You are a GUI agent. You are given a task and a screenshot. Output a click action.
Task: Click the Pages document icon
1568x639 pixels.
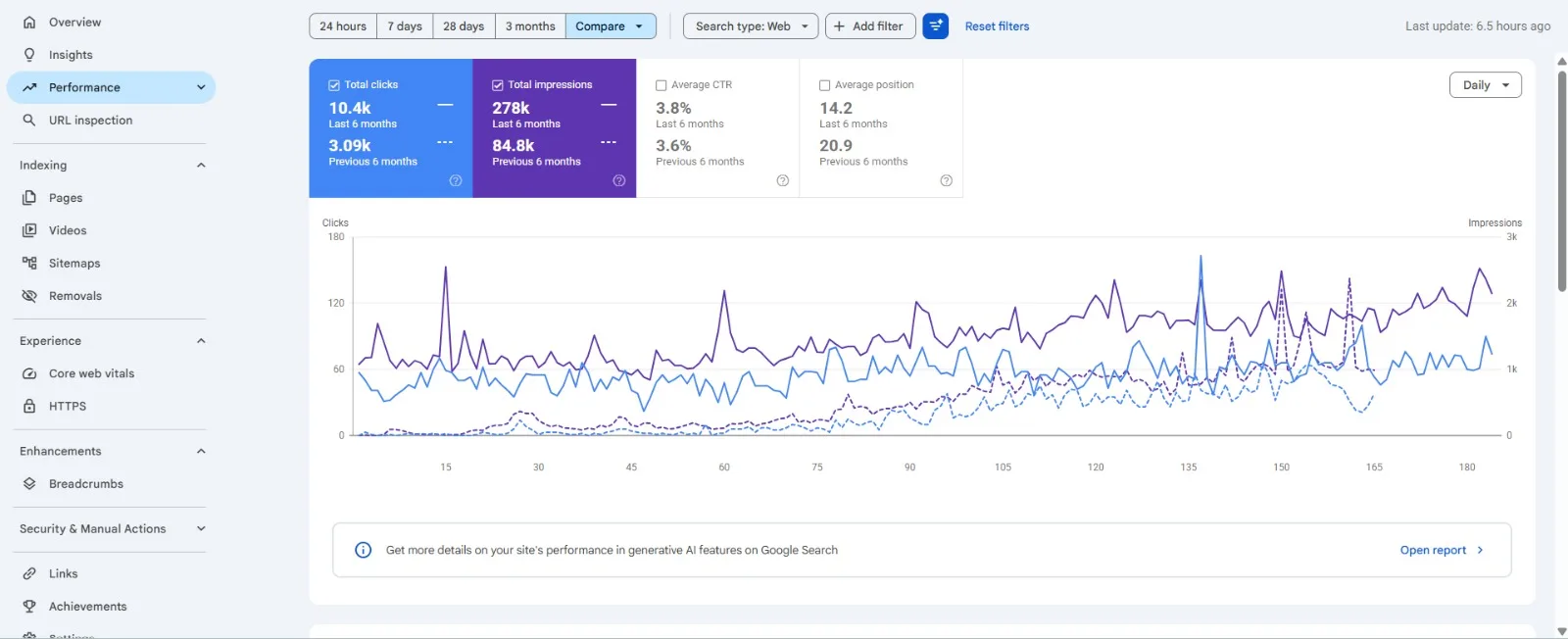(x=29, y=197)
